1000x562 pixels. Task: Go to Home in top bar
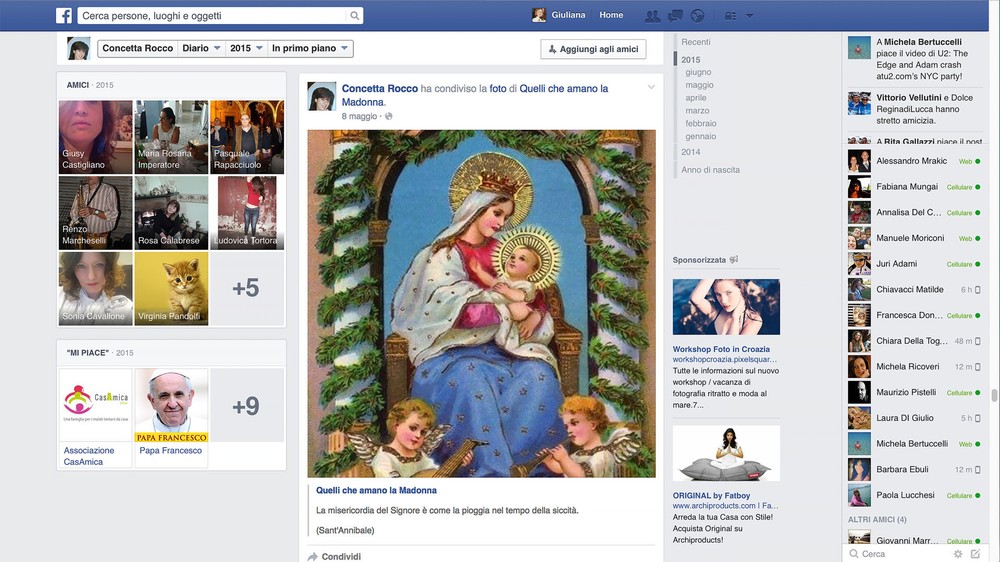(x=611, y=15)
